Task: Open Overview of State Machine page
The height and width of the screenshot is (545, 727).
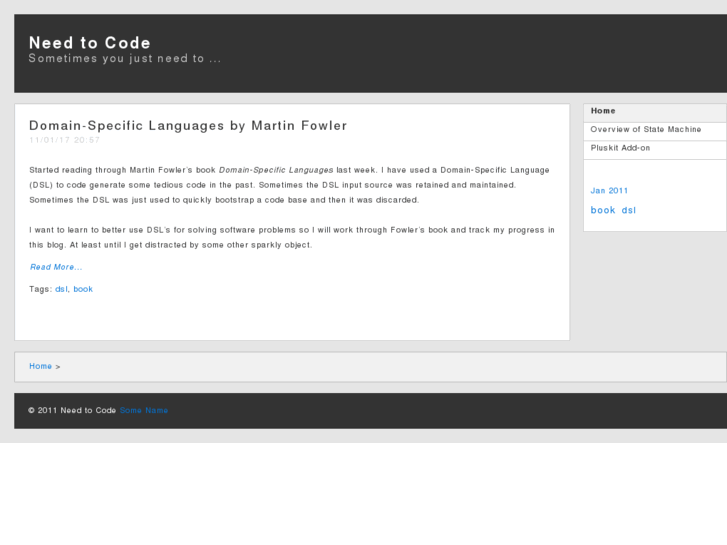Action: 654,130
